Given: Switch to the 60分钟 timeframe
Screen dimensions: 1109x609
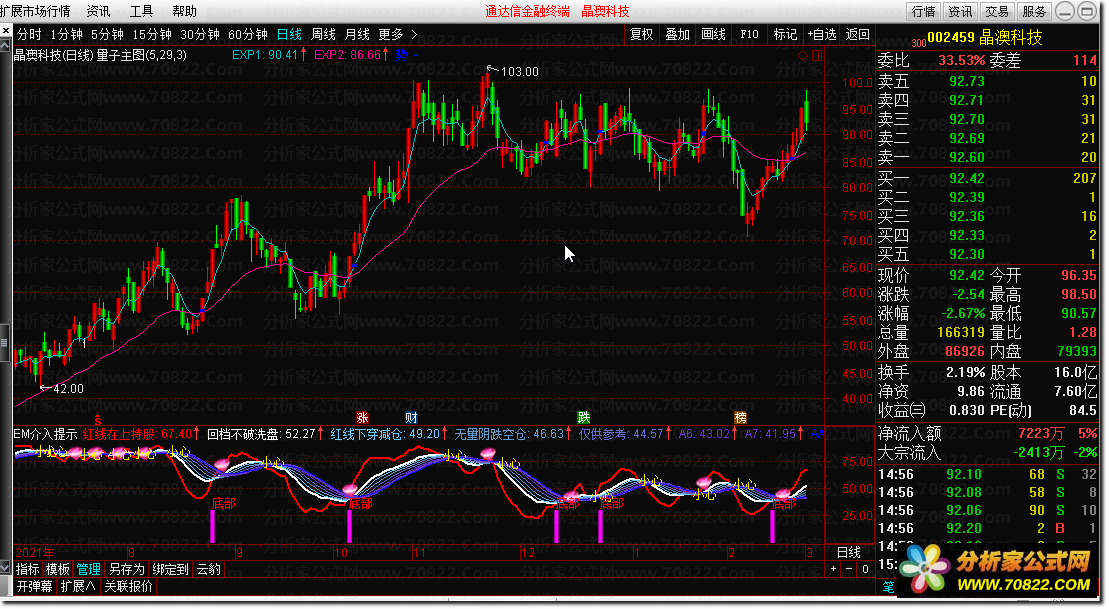Looking at the screenshot, I should point(248,34).
